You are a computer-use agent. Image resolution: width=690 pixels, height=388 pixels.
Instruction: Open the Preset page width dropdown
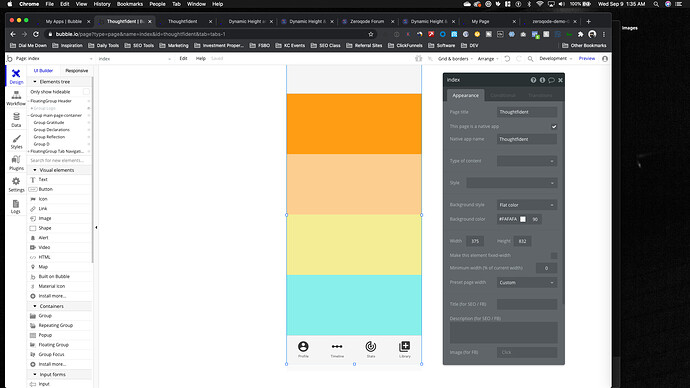coord(527,282)
